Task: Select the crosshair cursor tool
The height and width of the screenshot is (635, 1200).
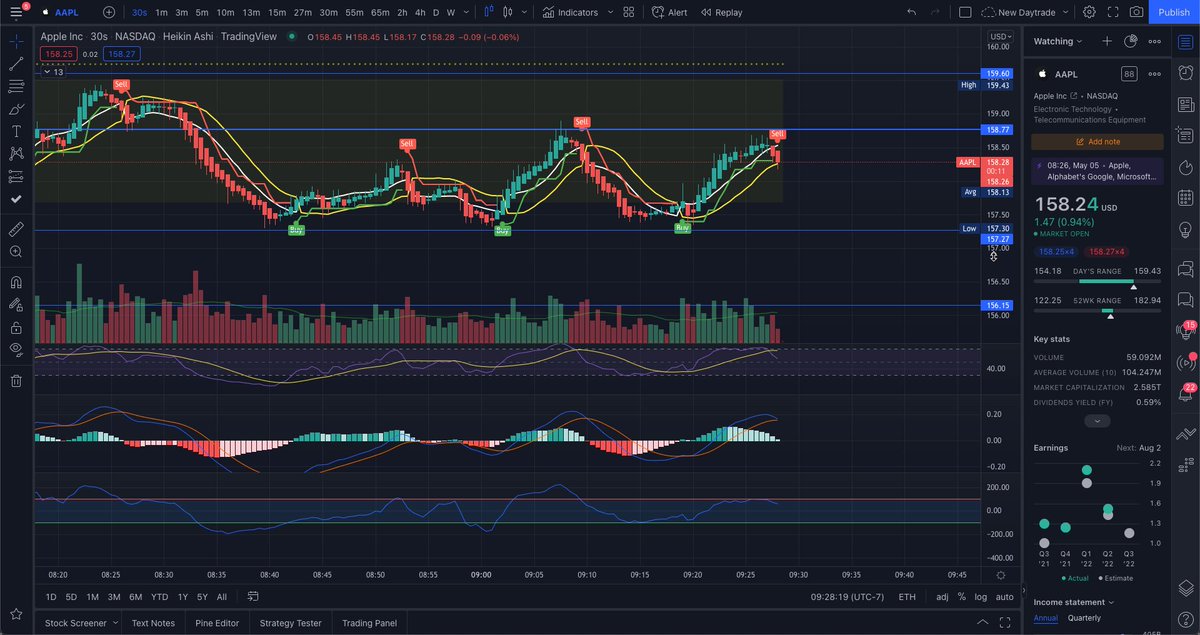Action: click(x=16, y=41)
